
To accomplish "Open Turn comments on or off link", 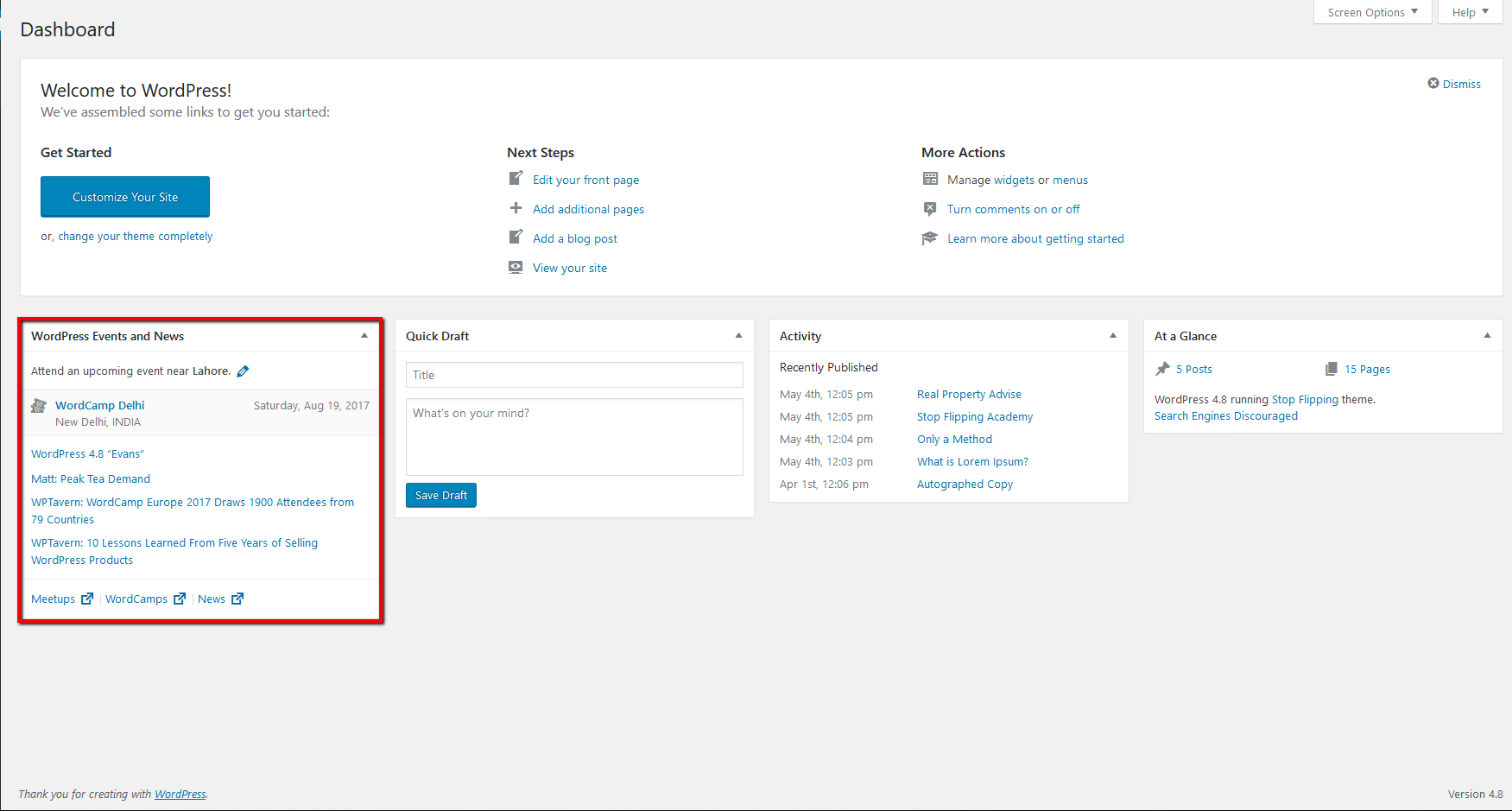I will (1013, 209).
